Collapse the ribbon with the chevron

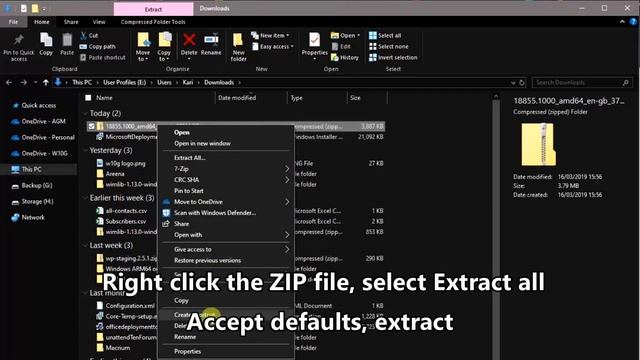pos(622,22)
